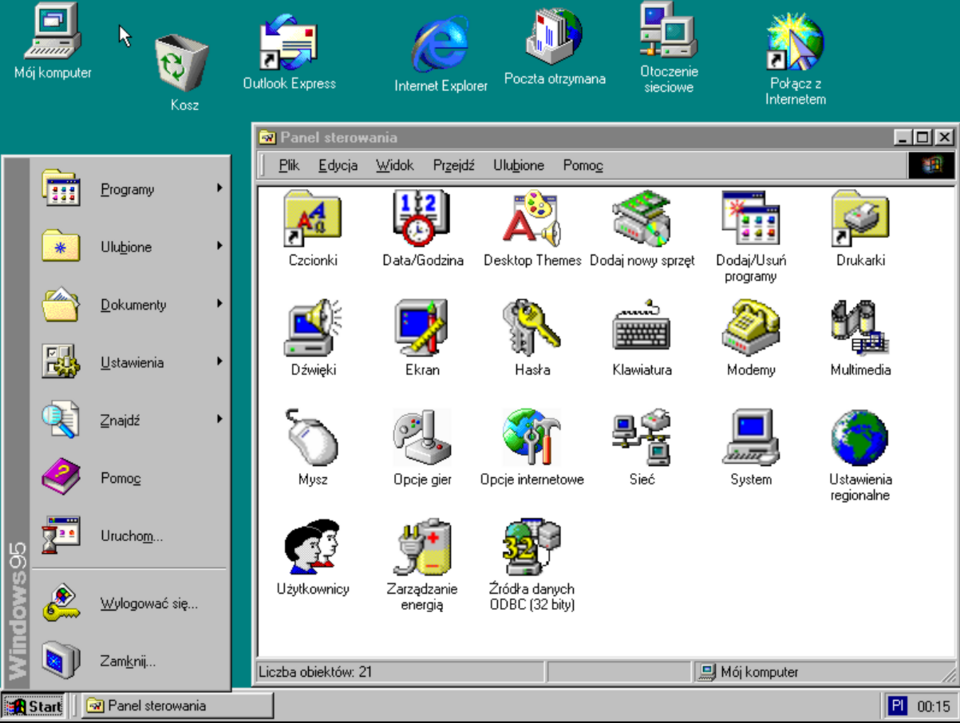Open the Czcionki fonts folder icon
The height and width of the screenshot is (723, 960).
click(312, 218)
